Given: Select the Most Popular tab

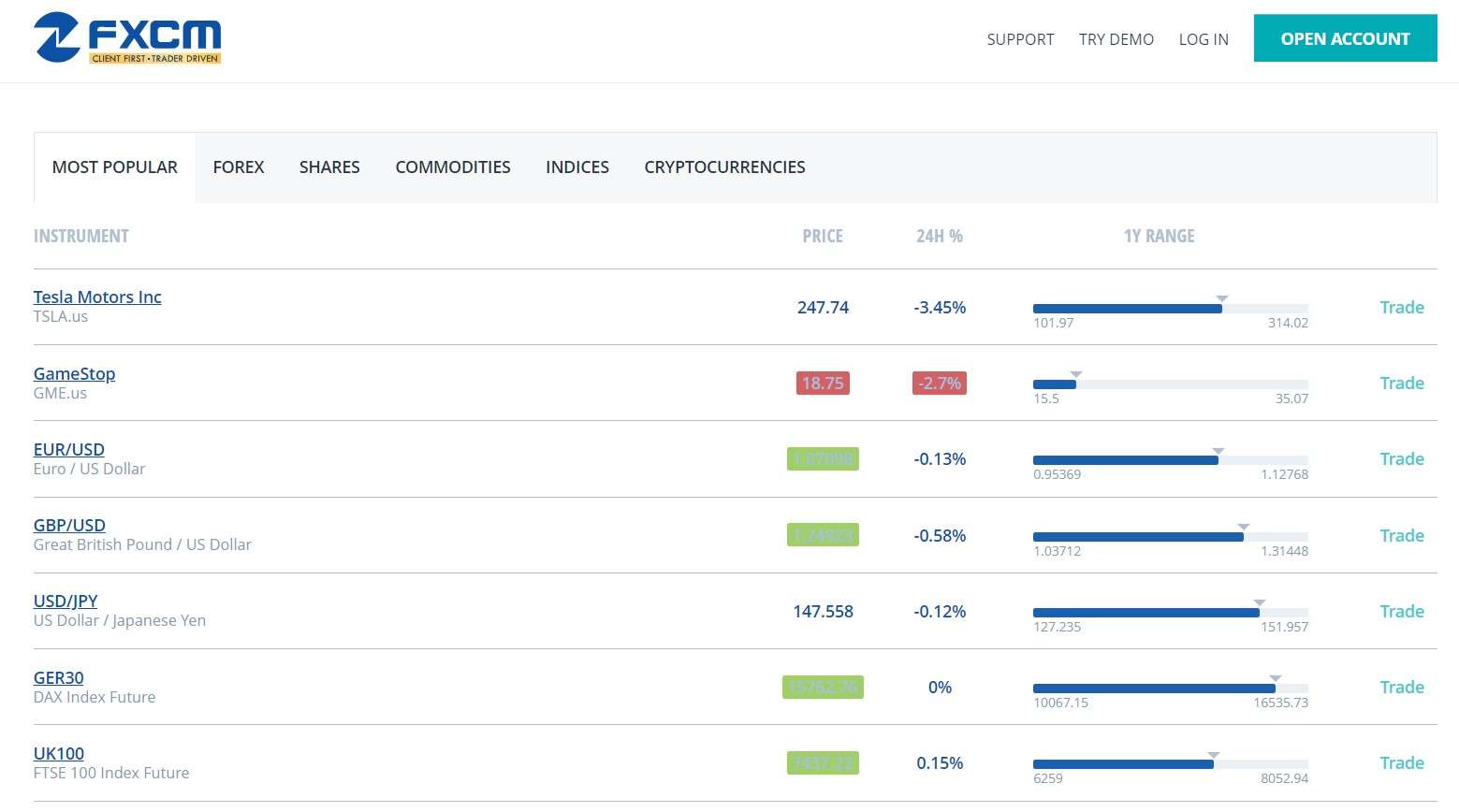Looking at the screenshot, I should [x=115, y=167].
